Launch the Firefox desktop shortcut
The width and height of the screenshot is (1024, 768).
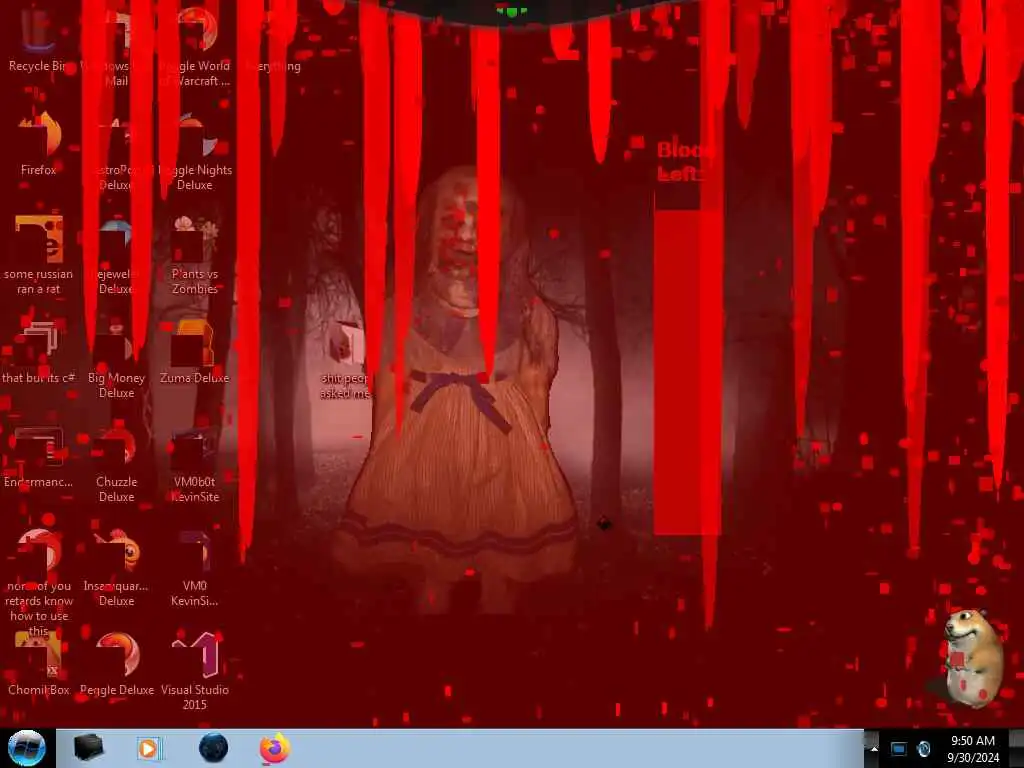38,144
